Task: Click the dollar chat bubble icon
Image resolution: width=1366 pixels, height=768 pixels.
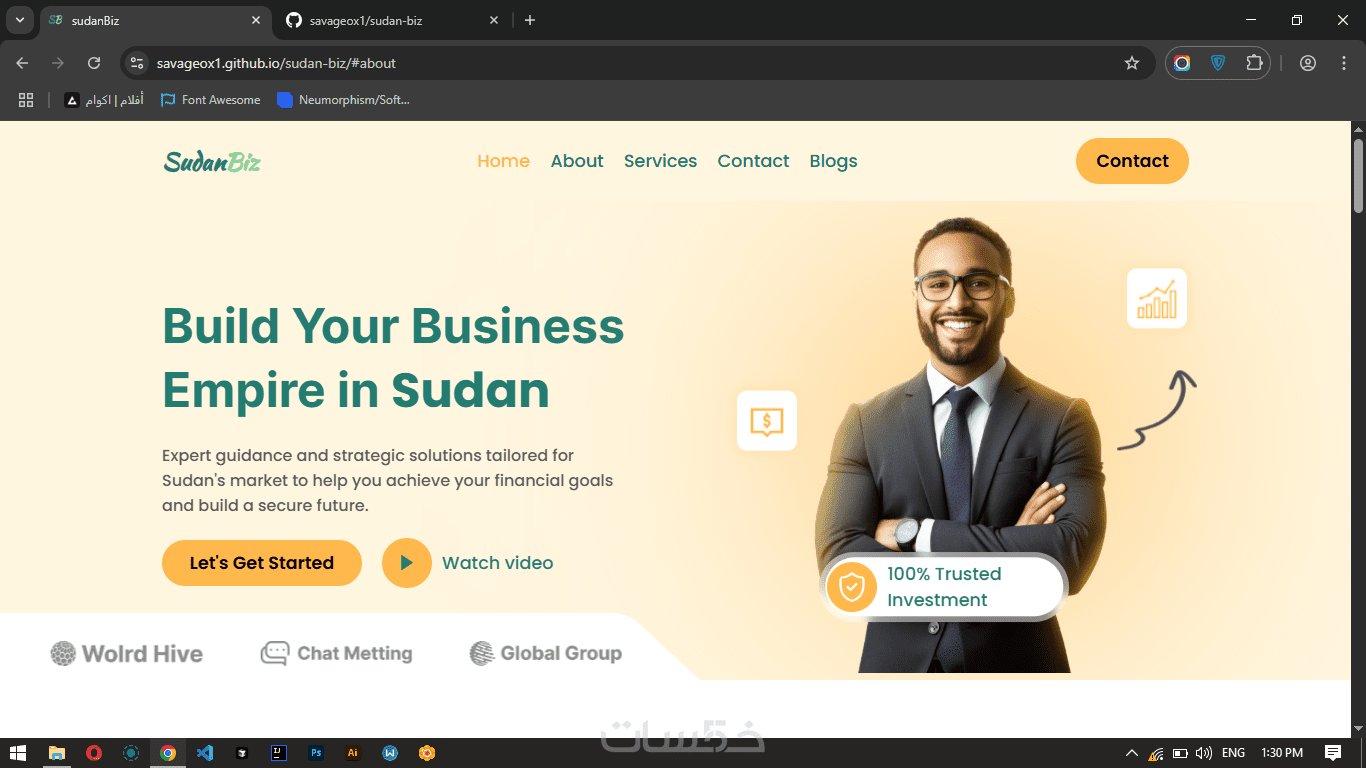Action: pyautogui.click(x=767, y=421)
